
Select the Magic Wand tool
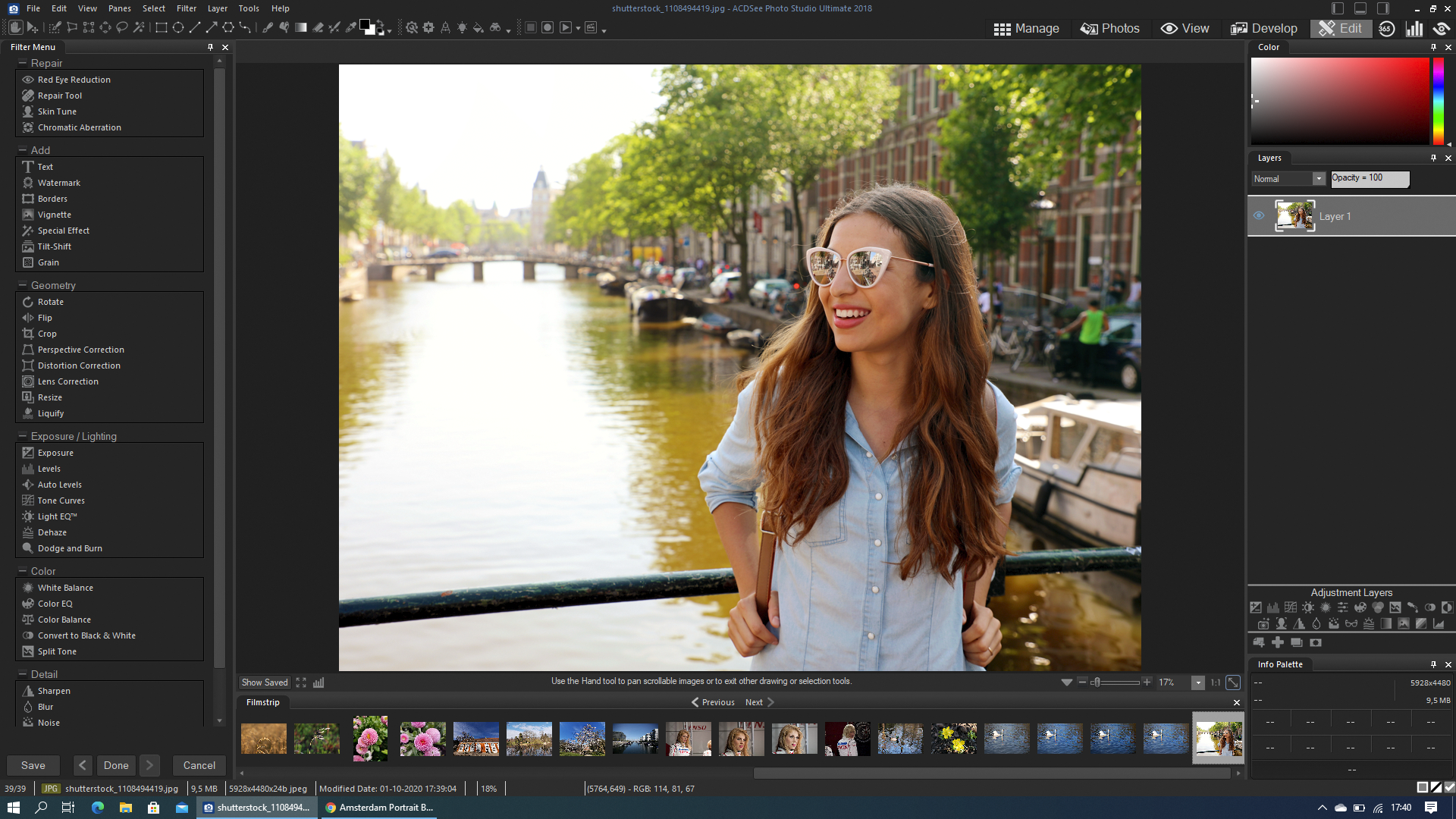click(x=139, y=28)
